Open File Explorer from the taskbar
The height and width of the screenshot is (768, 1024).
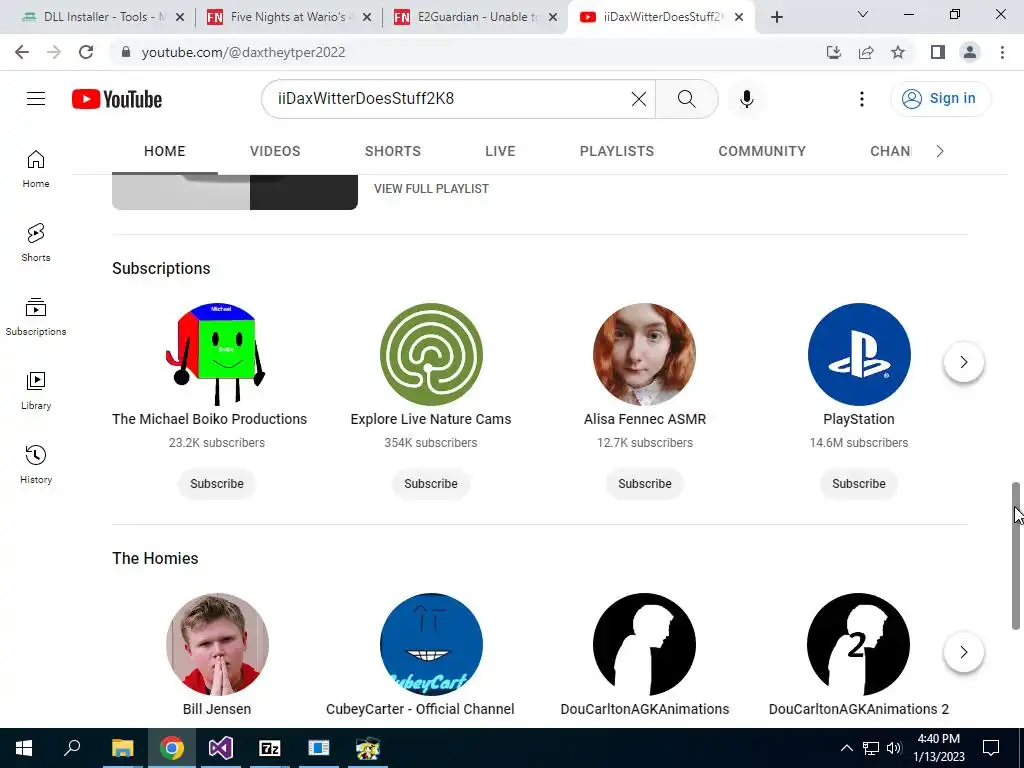click(122, 748)
